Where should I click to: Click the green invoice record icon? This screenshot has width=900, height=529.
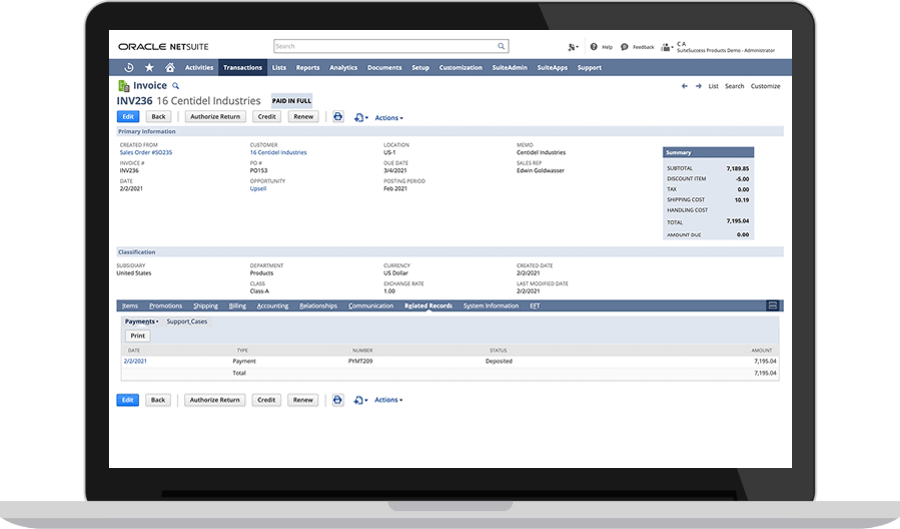(x=123, y=86)
